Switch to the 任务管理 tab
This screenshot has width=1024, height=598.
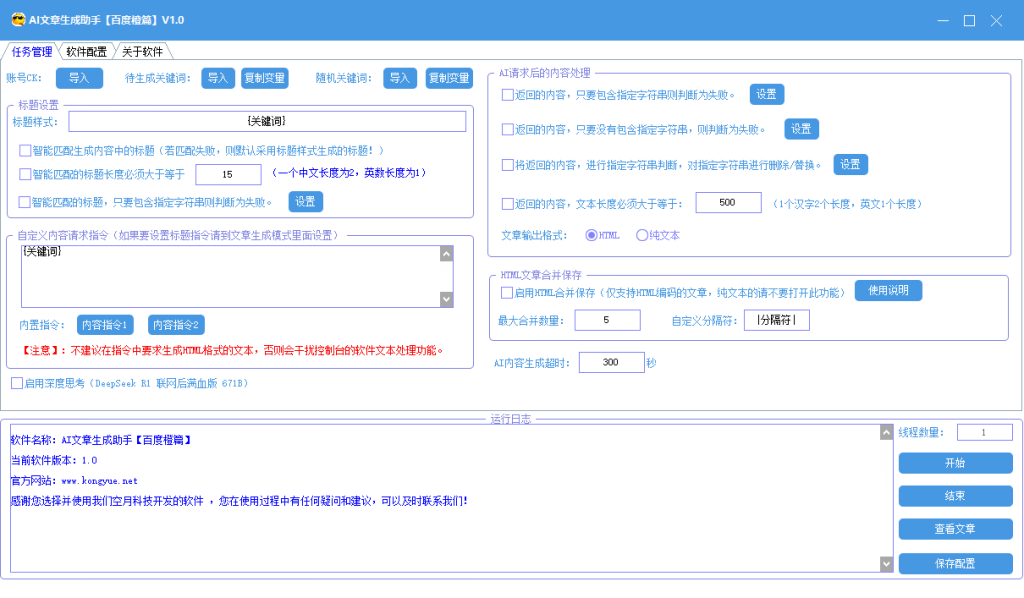31,52
